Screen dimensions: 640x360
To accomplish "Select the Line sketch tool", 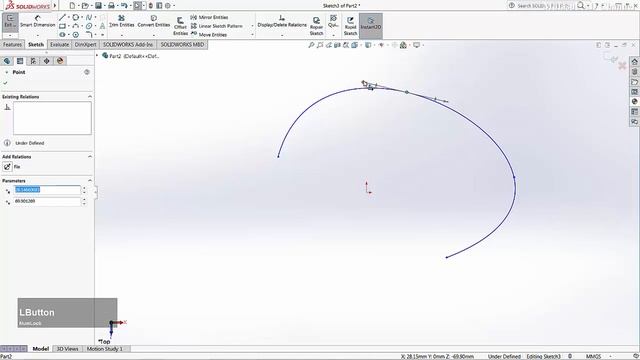I will [x=62, y=18].
